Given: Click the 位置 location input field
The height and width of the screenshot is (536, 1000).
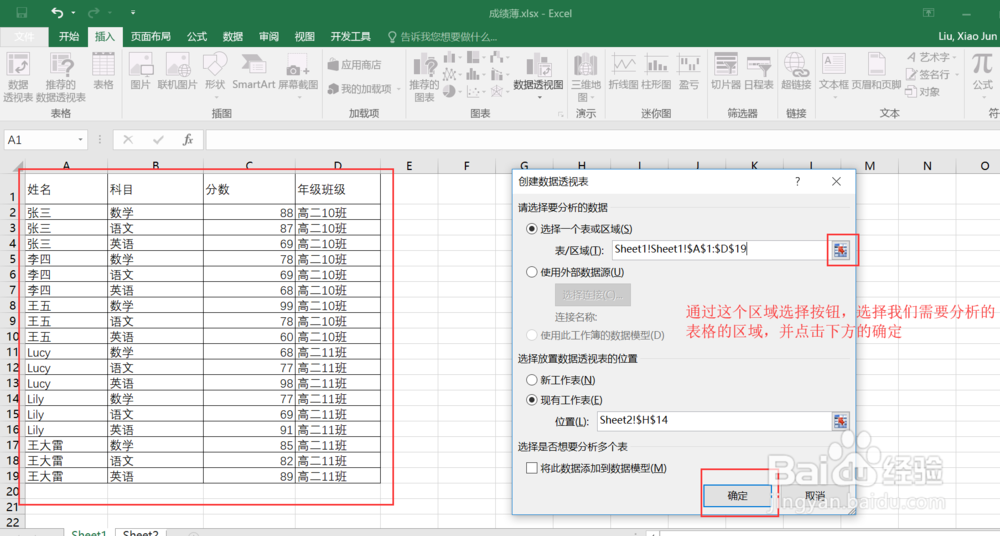Looking at the screenshot, I should 714,421.
